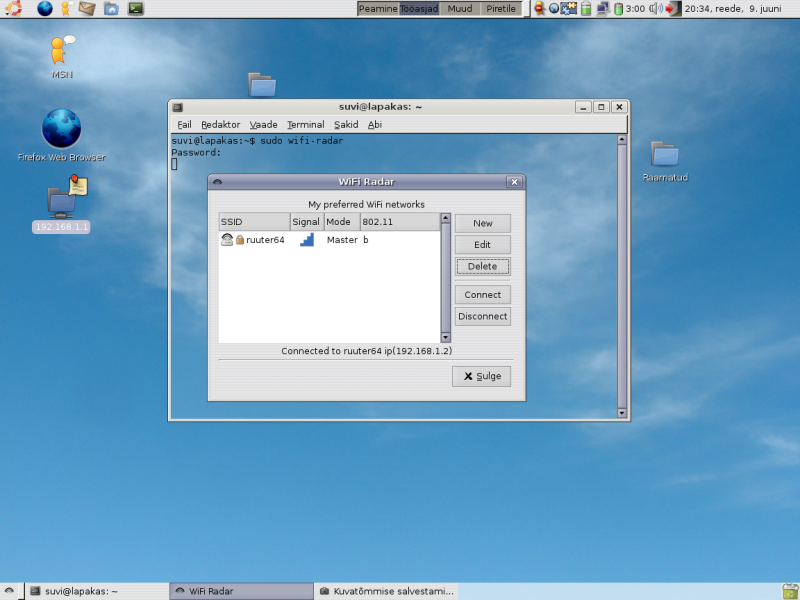
Task: Click the Sulge button to close dialog
Action: coord(481,376)
